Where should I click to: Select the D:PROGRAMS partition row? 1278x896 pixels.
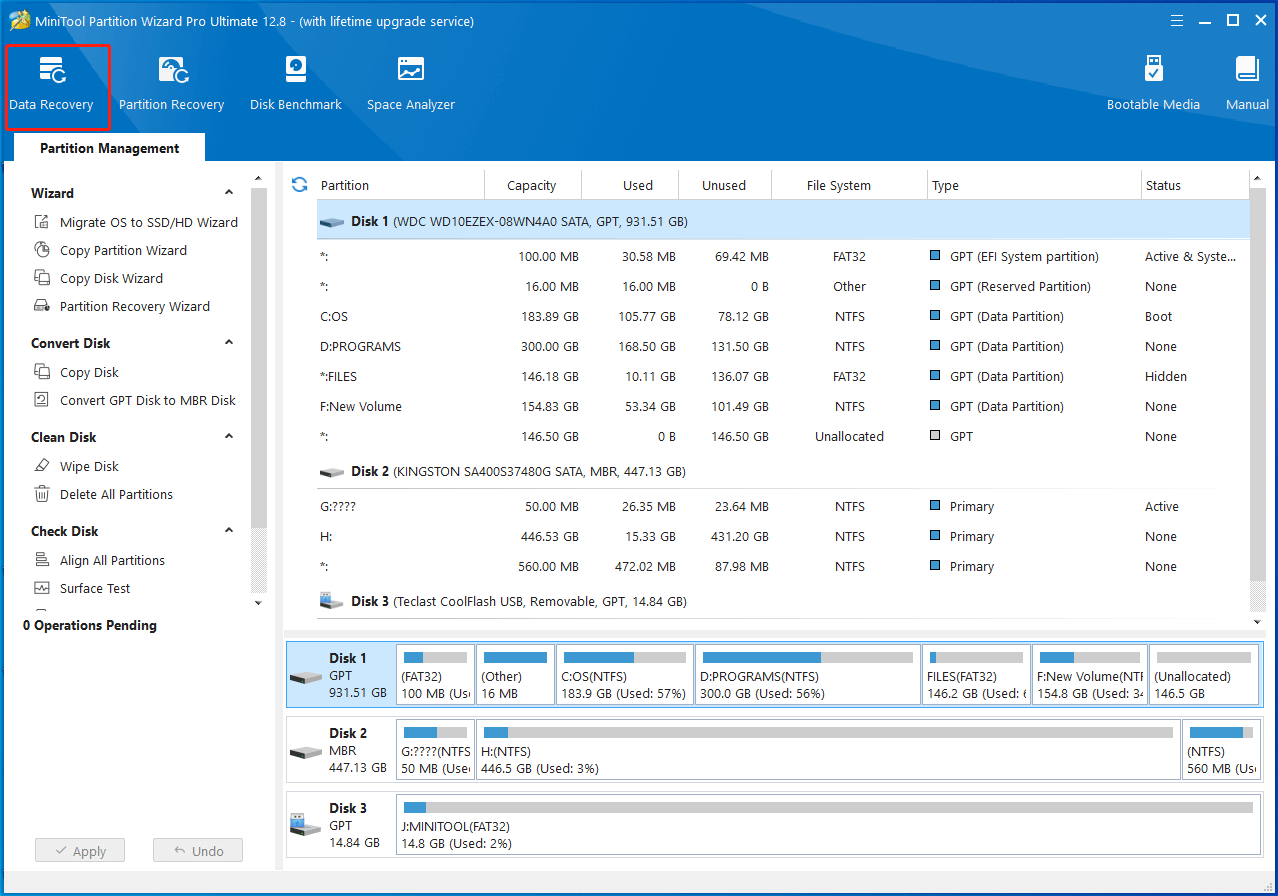(782, 346)
